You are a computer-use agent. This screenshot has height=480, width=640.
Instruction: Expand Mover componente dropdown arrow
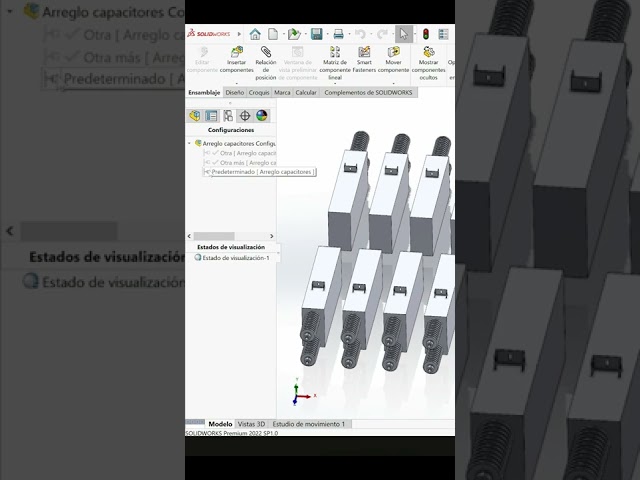pyautogui.click(x=393, y=83)
